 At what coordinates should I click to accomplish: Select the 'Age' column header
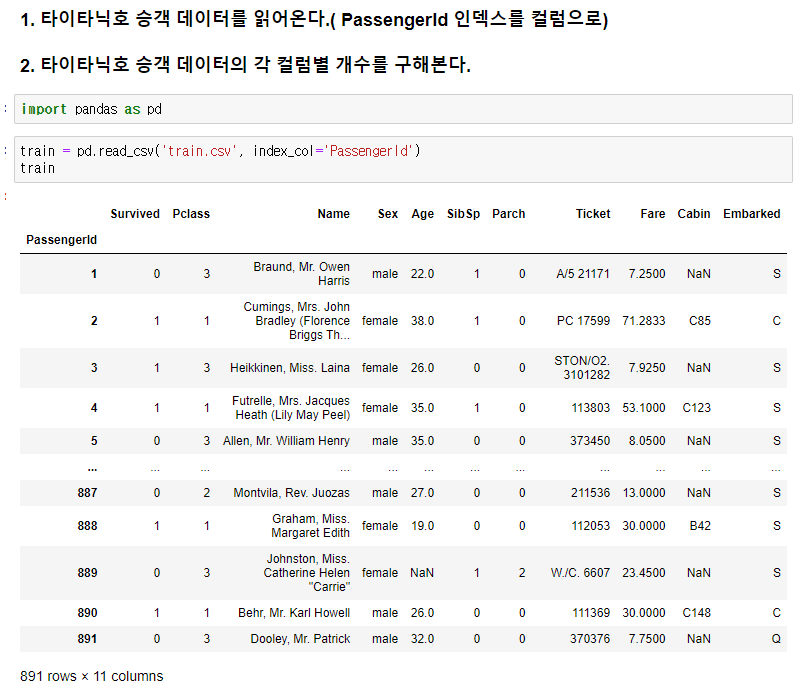tap(423, 214)
